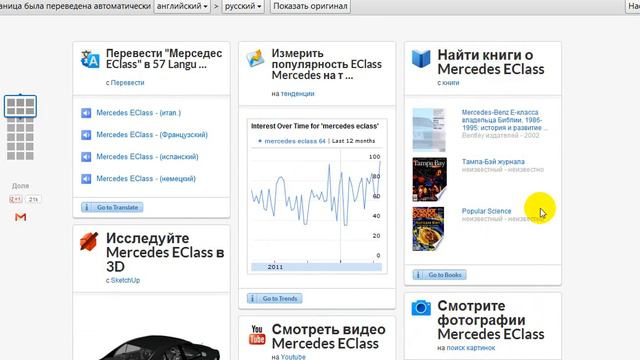This screenshot has height=360, width=640.
Task: Click the Смотрите фотографии Mercedes EClass heading
Action: click(x=491, y=320)
